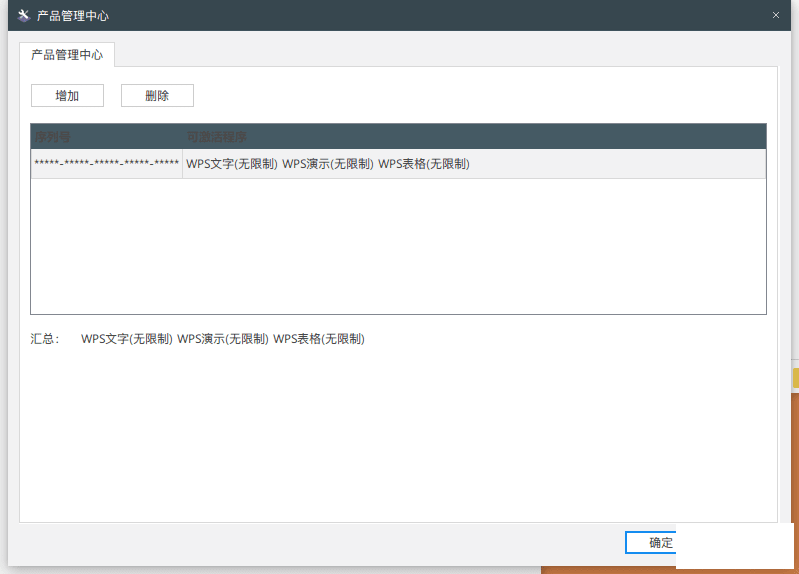Close the 产品管理中心 dialog
This screenshot has height=574, width=799.
point(776,15)
